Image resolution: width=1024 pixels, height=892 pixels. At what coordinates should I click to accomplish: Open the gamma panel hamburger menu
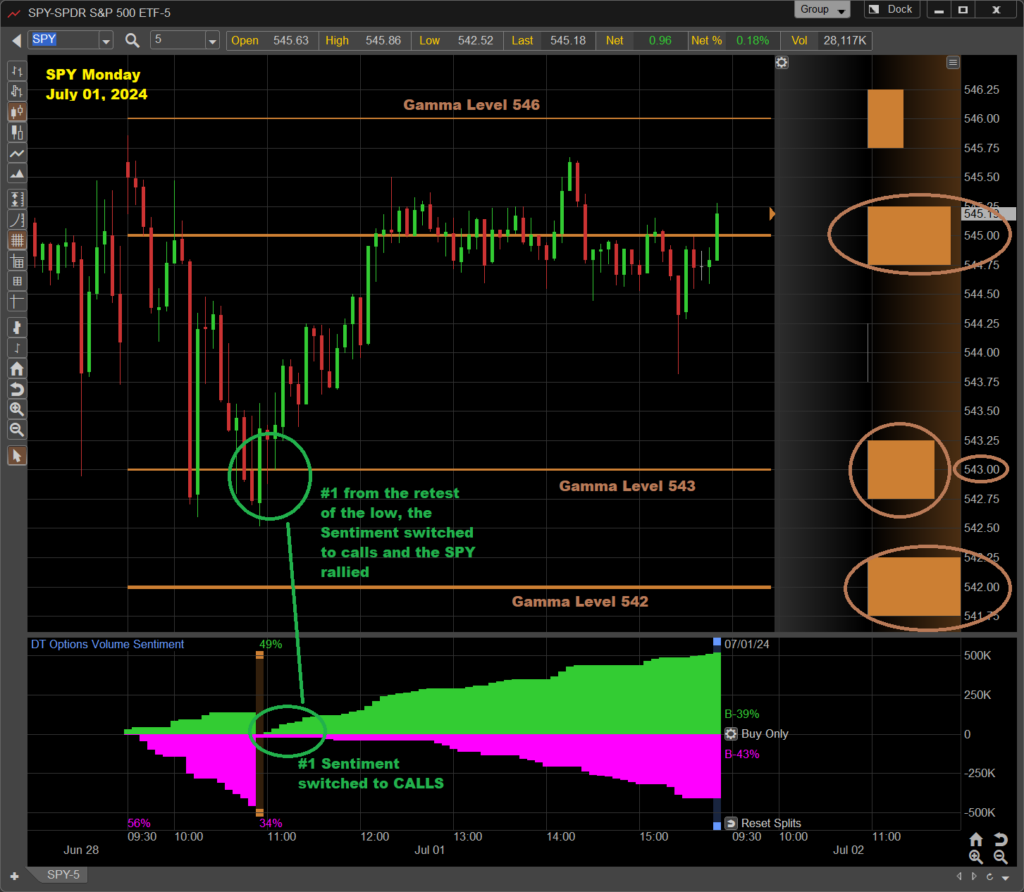(953, 63)
